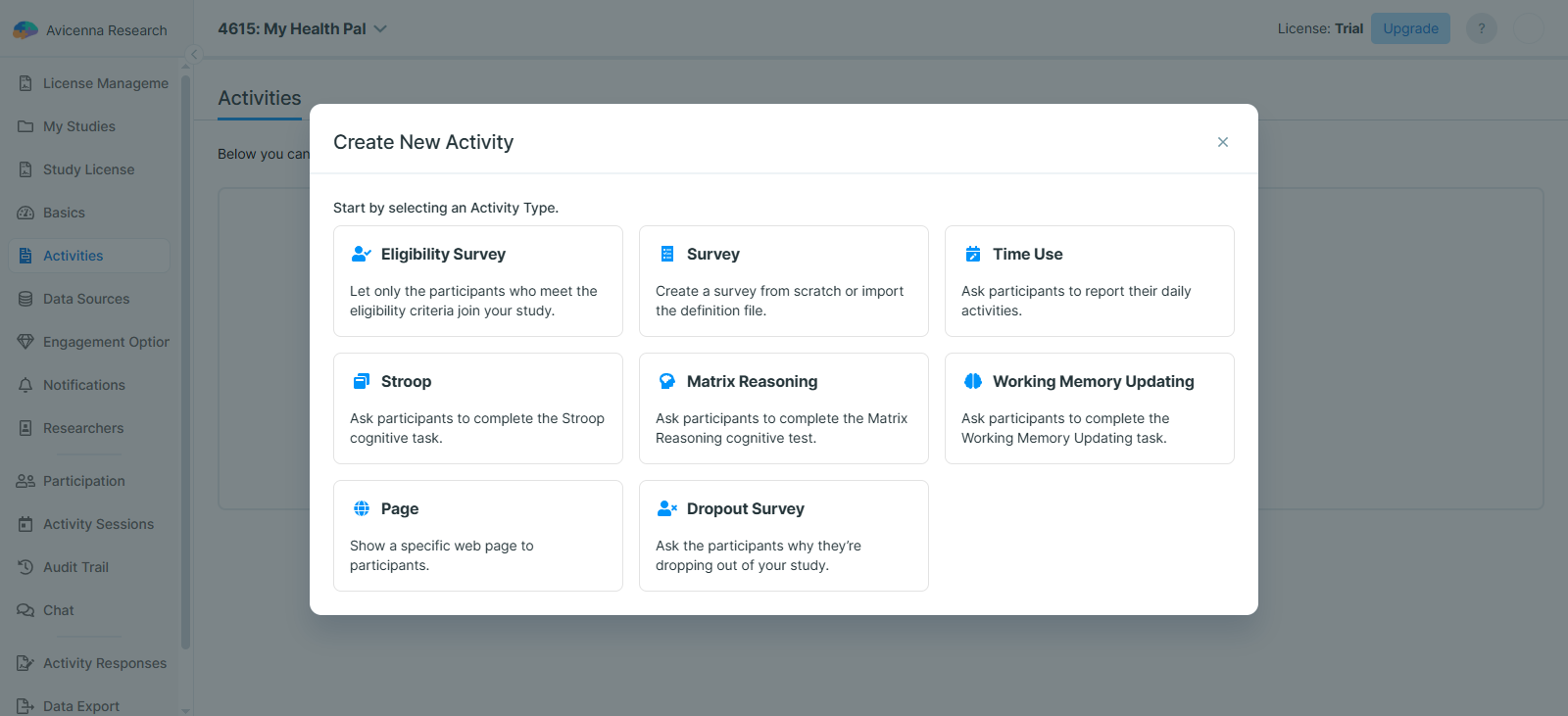The width and height of the screenshot is (1568, 716).
Task: Expand the My Health Pal study dropdown
Action: pyautogui.click(x=381, y=29)
